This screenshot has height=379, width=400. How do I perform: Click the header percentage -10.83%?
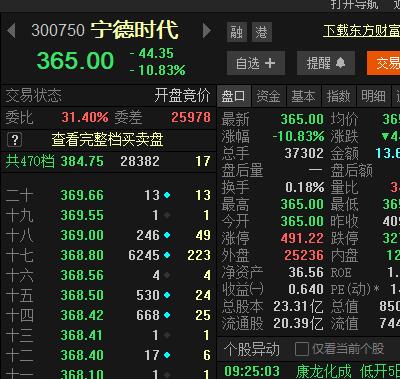(x=158, y=70)
